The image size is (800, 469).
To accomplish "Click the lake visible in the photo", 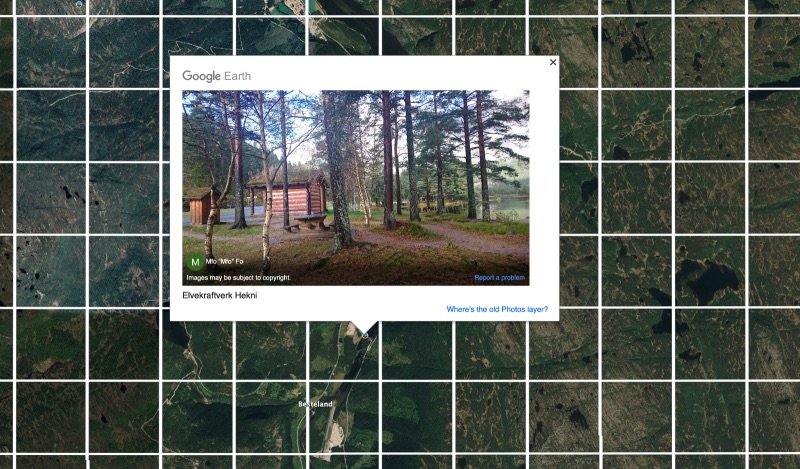I will tap(510, 208).
